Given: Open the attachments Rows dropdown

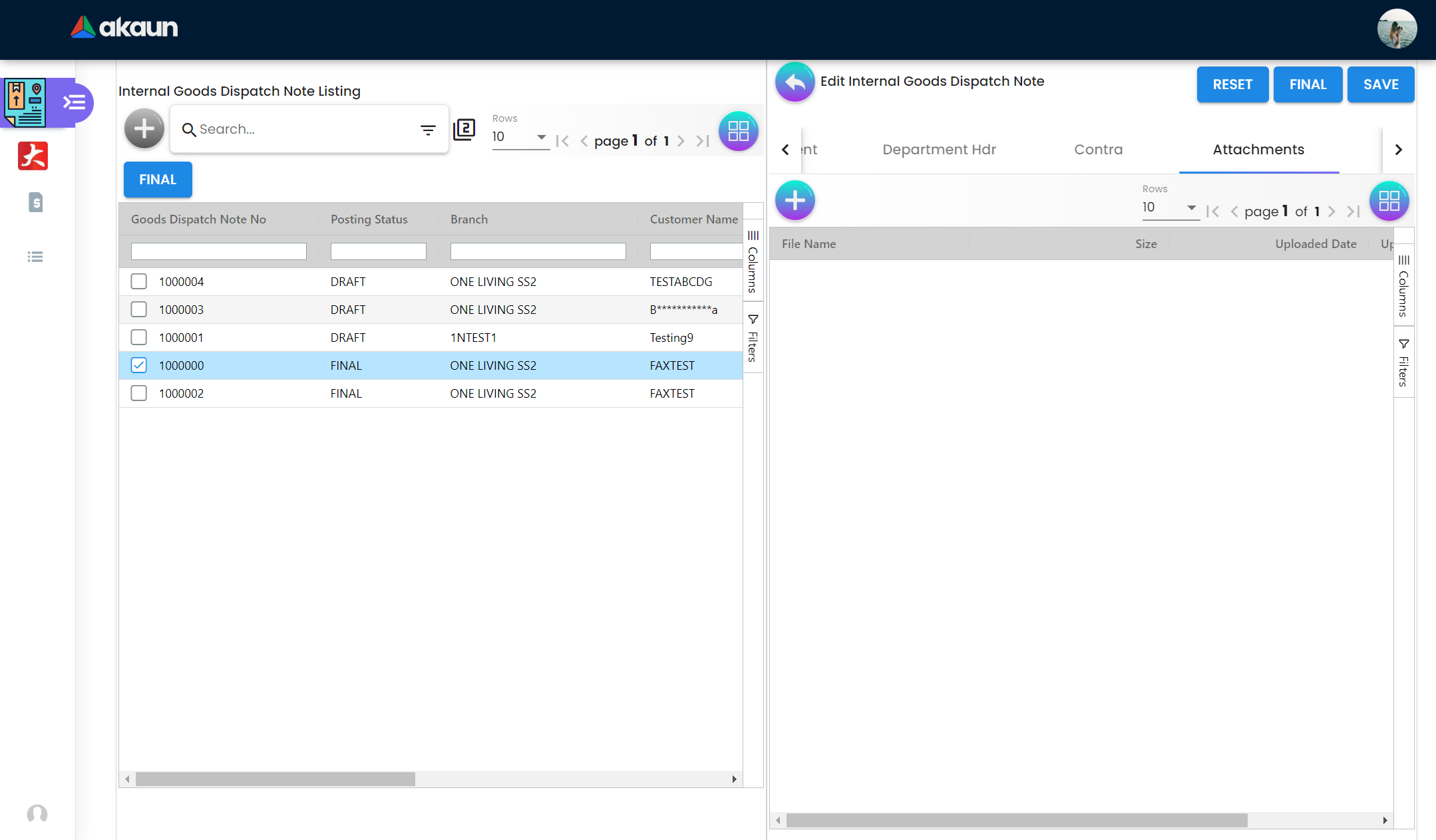Looking at the screenshot, I should [x=1170, y=208].
